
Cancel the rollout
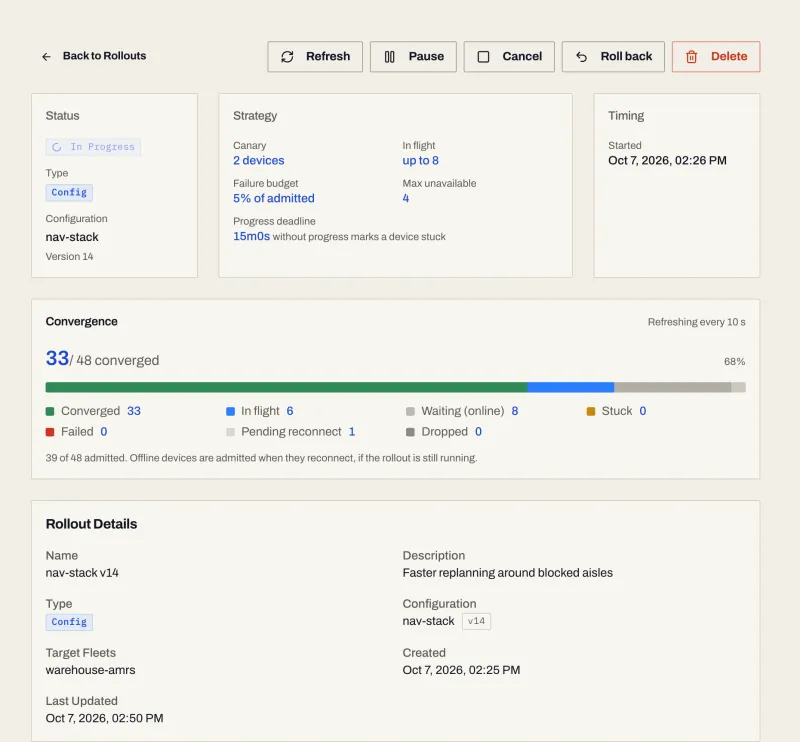(x=509, y=57)
